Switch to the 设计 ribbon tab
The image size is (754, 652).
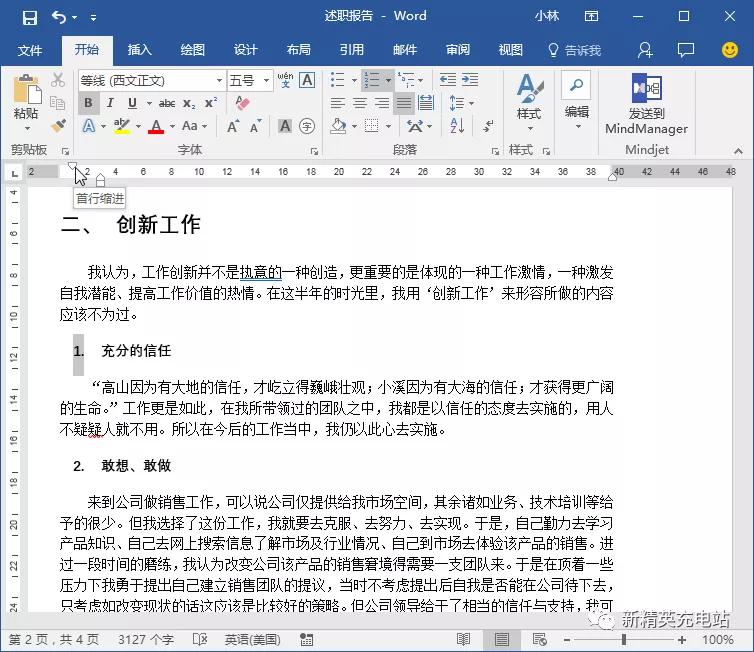click(x=246, y=50)
